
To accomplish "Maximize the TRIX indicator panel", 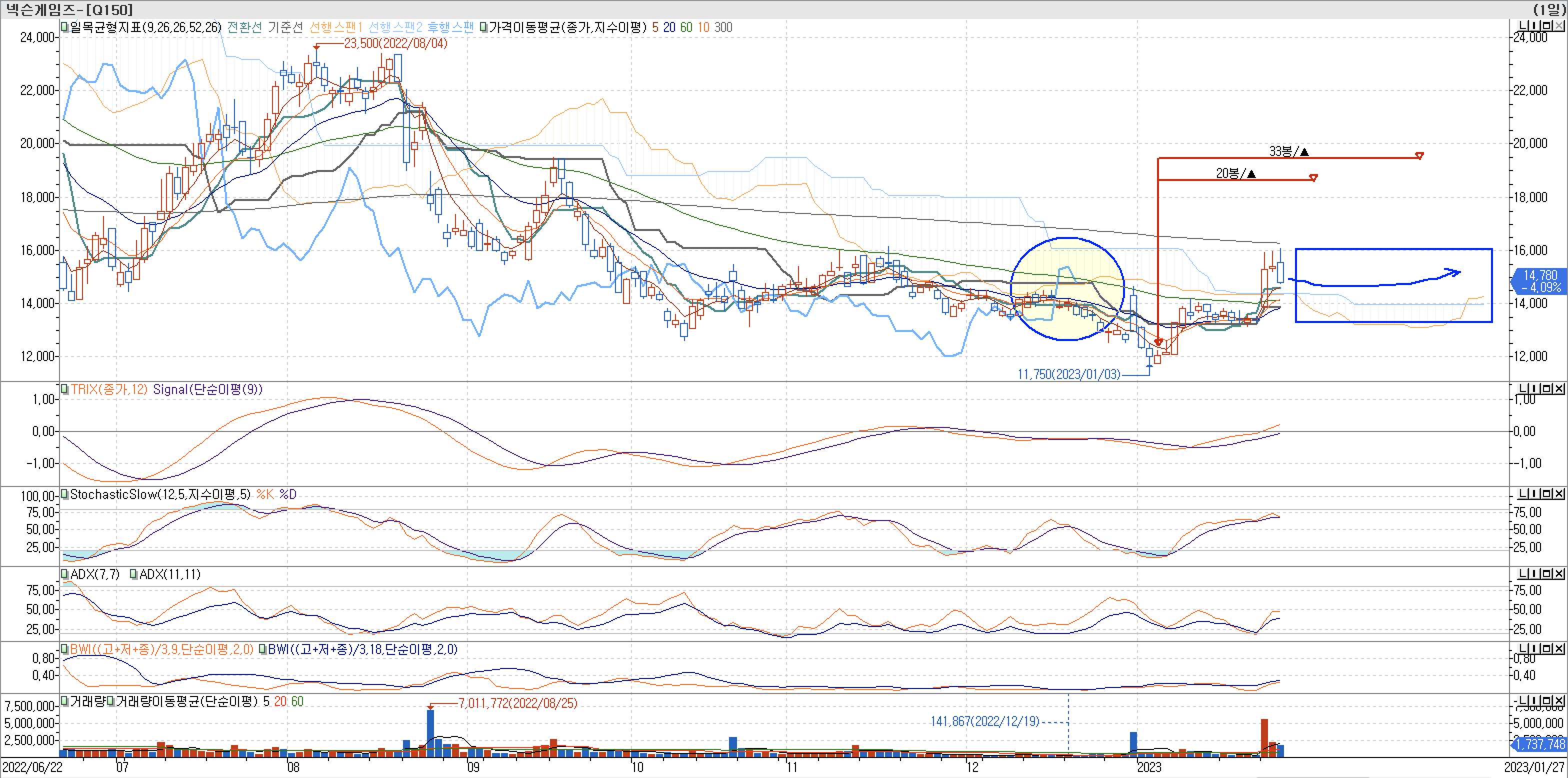I will (x=1546, y=388).
